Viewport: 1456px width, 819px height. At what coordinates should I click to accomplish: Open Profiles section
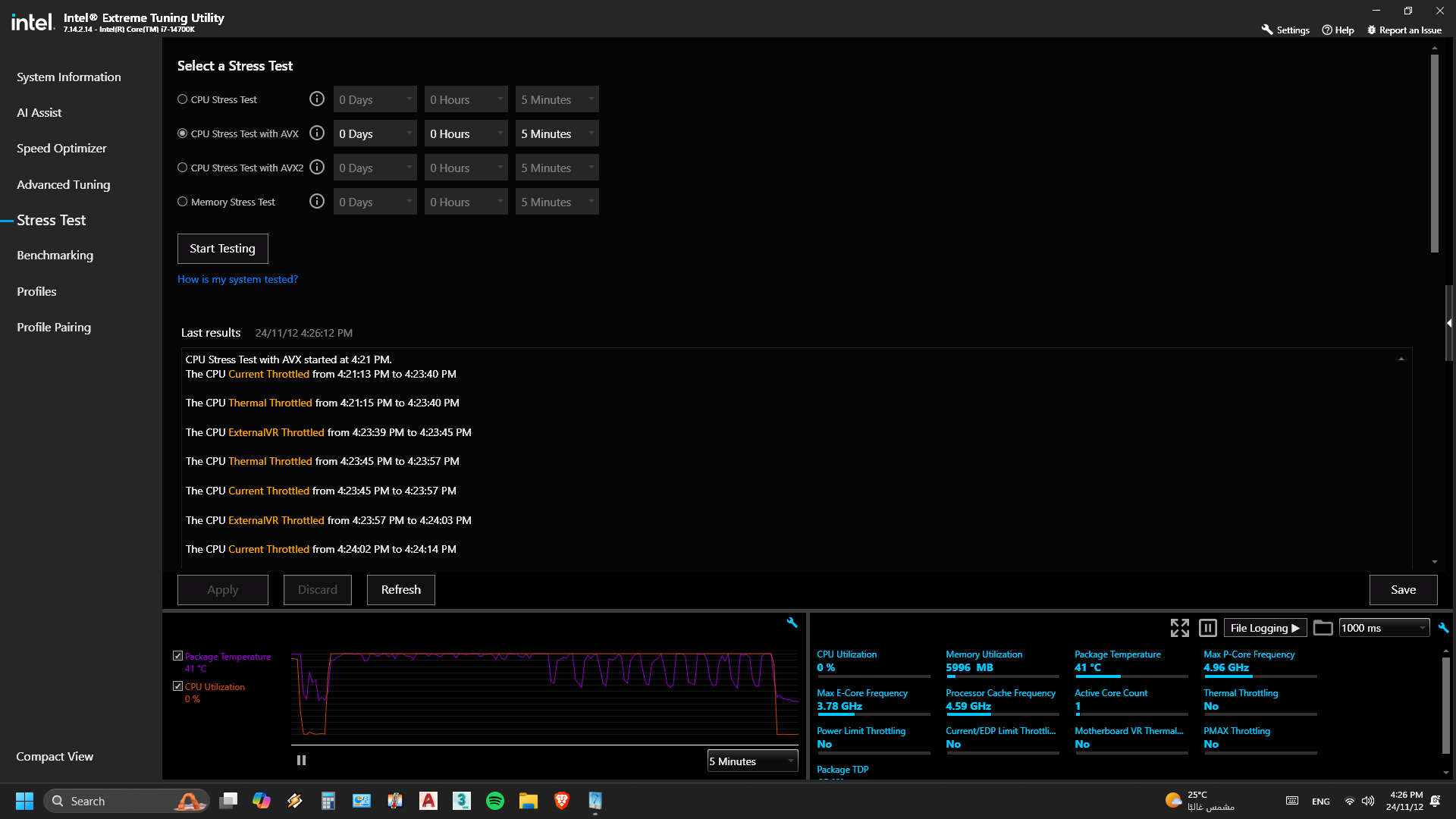tap(36, 291)
